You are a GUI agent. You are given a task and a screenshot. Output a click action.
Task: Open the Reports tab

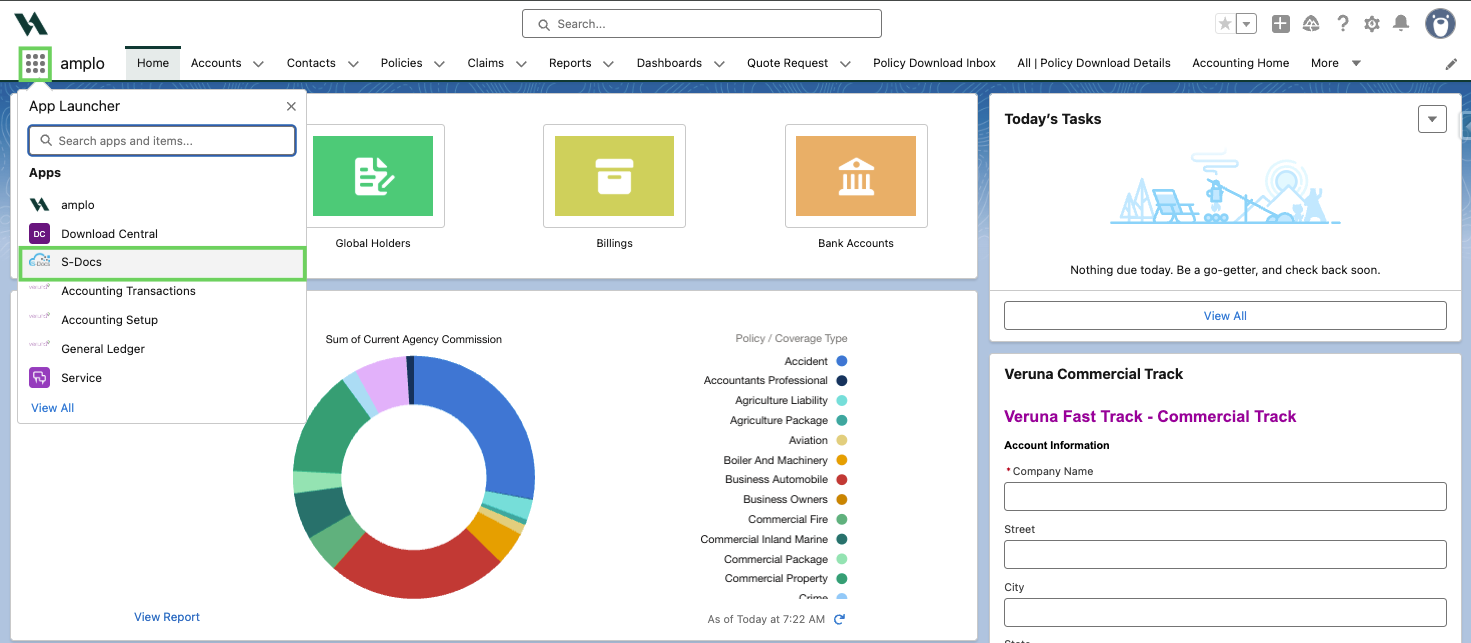click(570, 63)
